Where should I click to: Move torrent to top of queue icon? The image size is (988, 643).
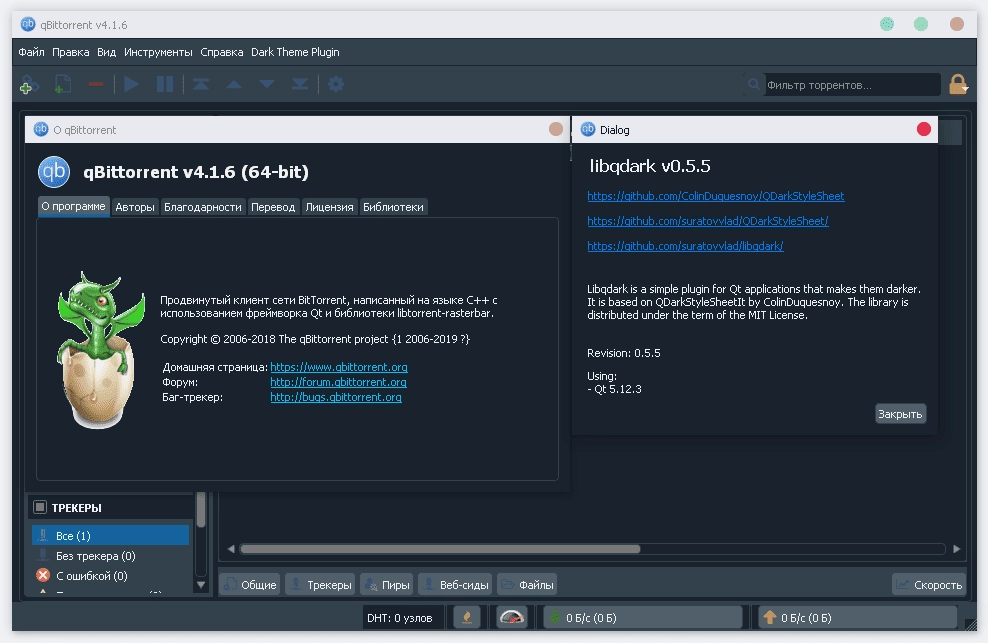click(x=201, y=84)
